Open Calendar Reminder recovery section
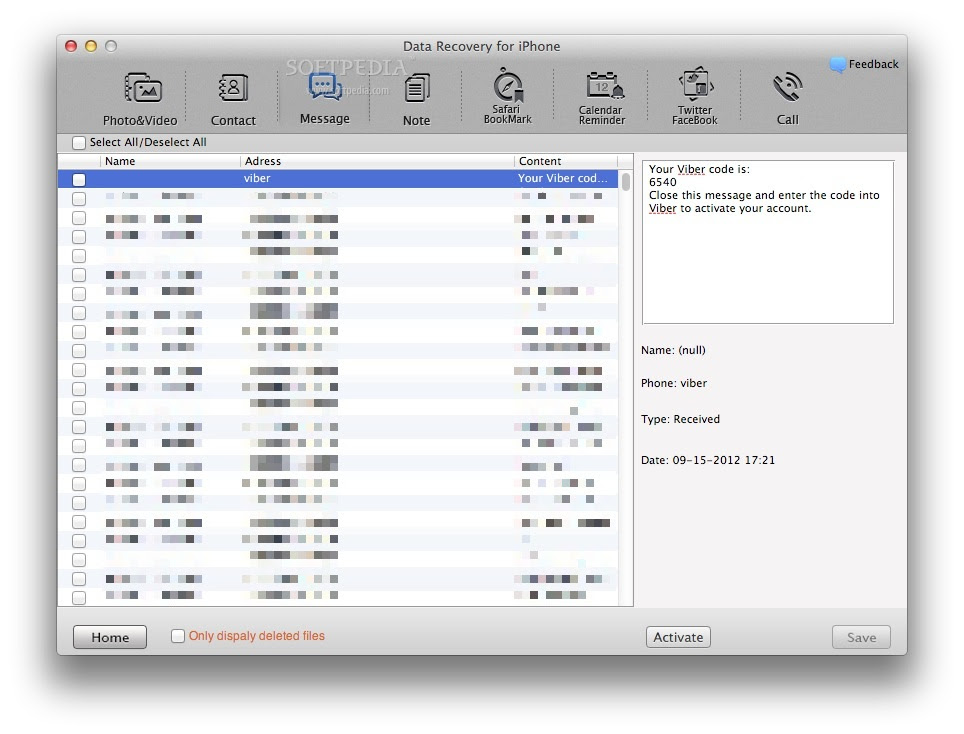 (600, 97)
